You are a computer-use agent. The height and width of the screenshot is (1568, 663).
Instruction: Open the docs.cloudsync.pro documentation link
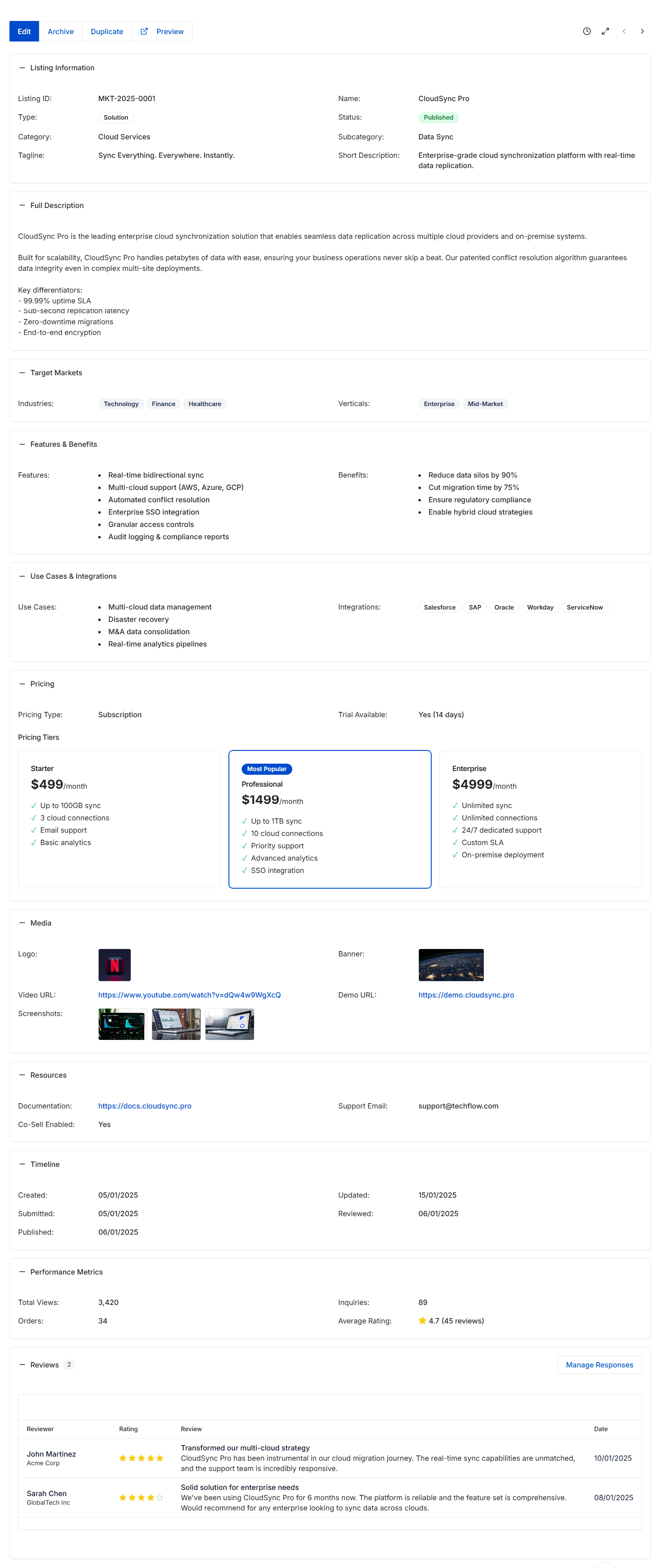point(145,1106)
